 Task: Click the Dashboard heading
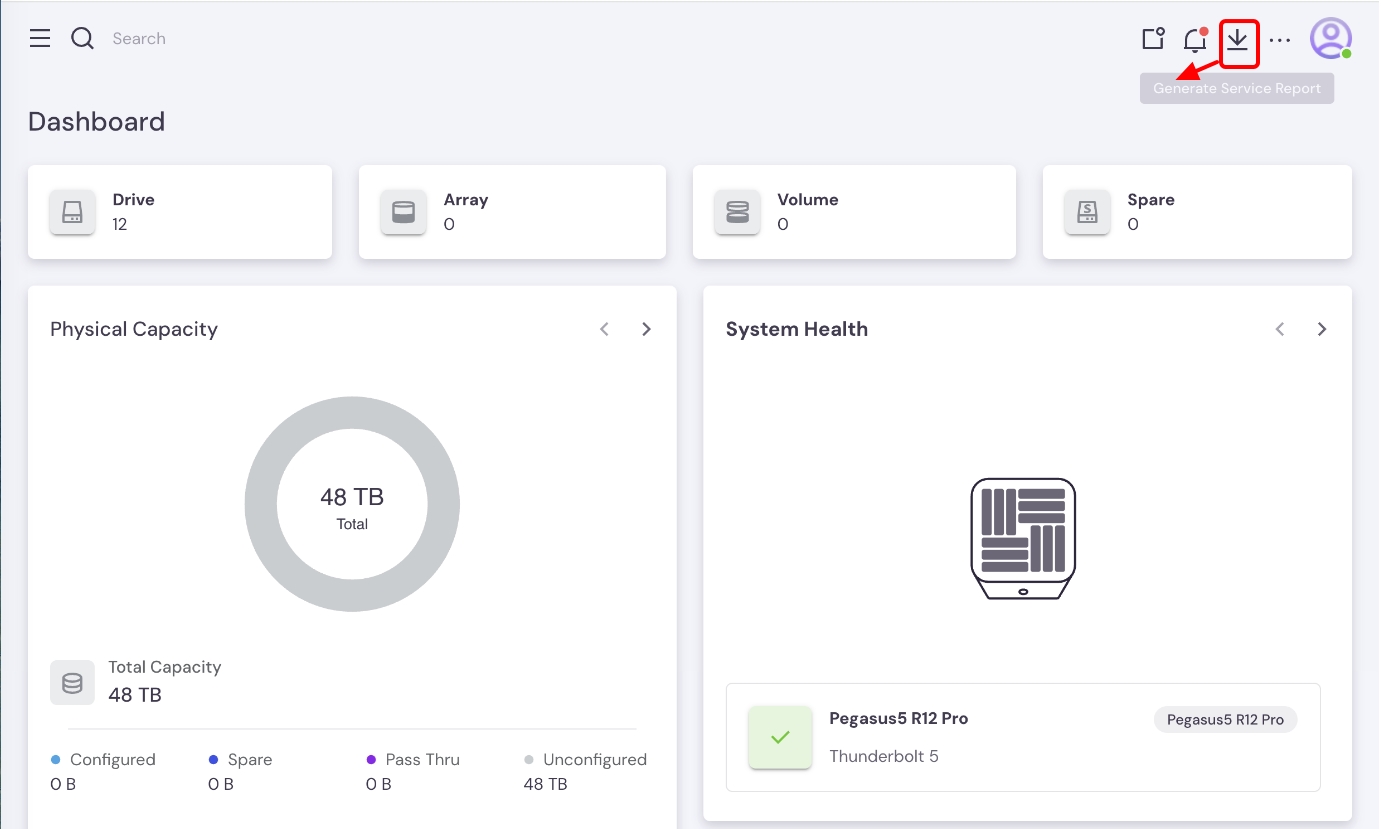97,122
